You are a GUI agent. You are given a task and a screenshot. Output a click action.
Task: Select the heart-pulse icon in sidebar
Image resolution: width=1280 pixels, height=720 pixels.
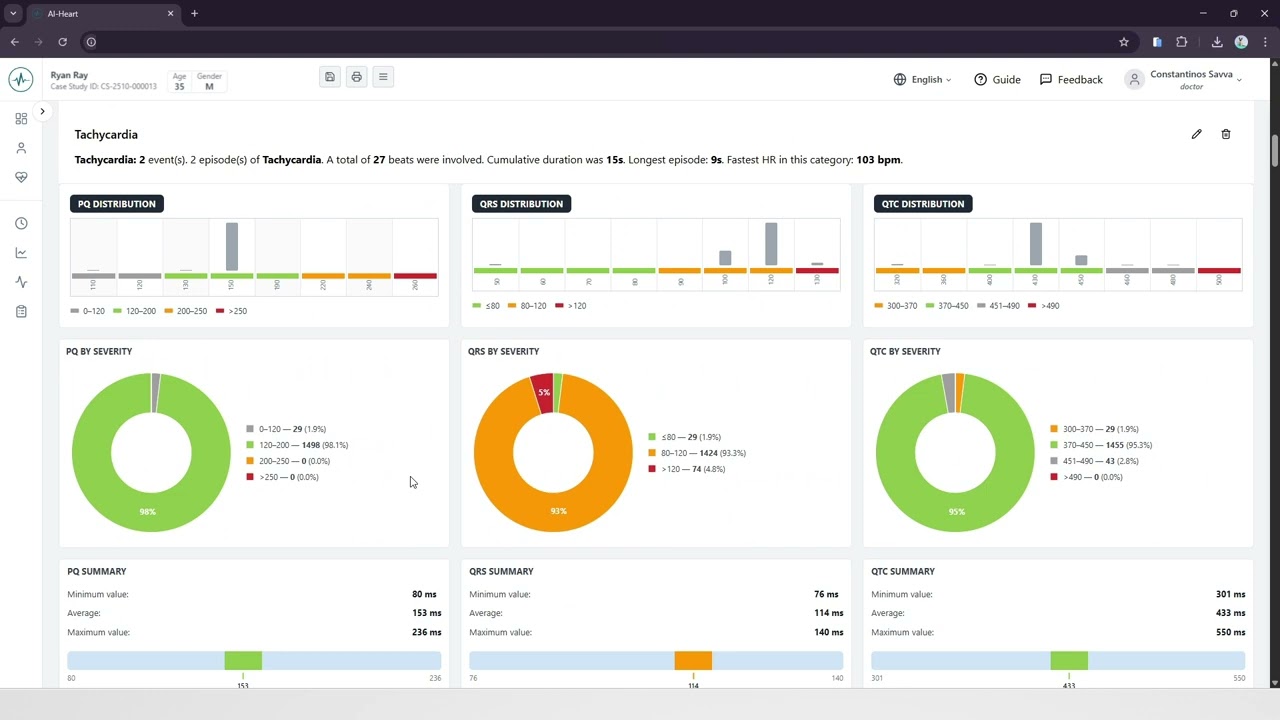pos(21,177)
